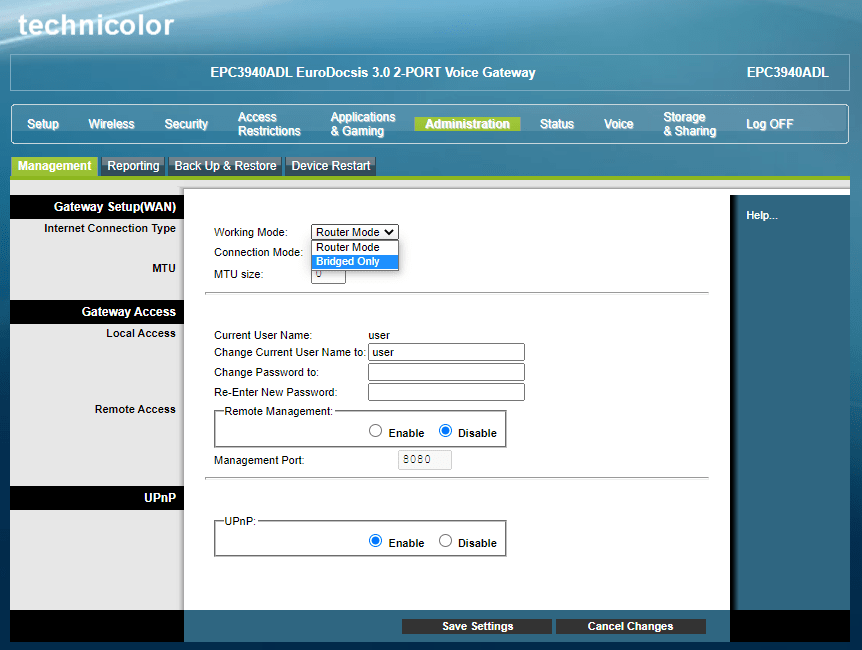Click the Change Password to field
This screenshot has width=862, height=650.
pos(446,372)
